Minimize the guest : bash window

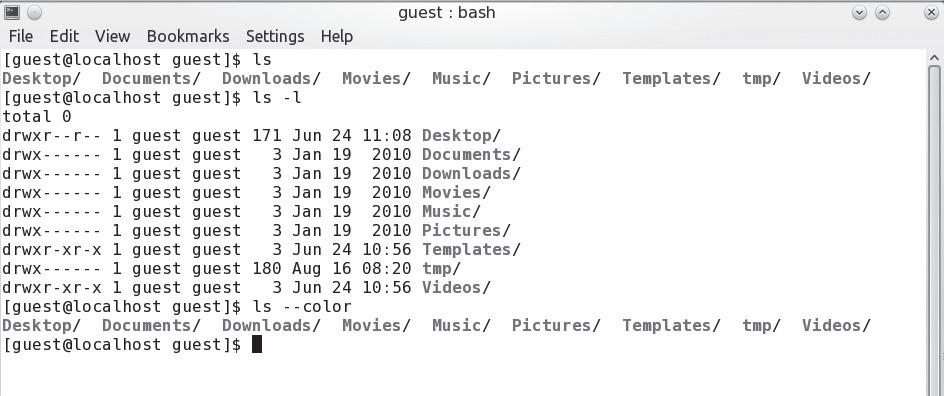[859, 13]
